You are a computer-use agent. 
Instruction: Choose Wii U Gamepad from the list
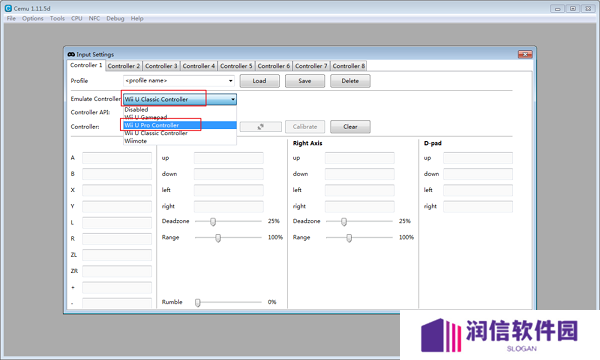tap(179, 117)
